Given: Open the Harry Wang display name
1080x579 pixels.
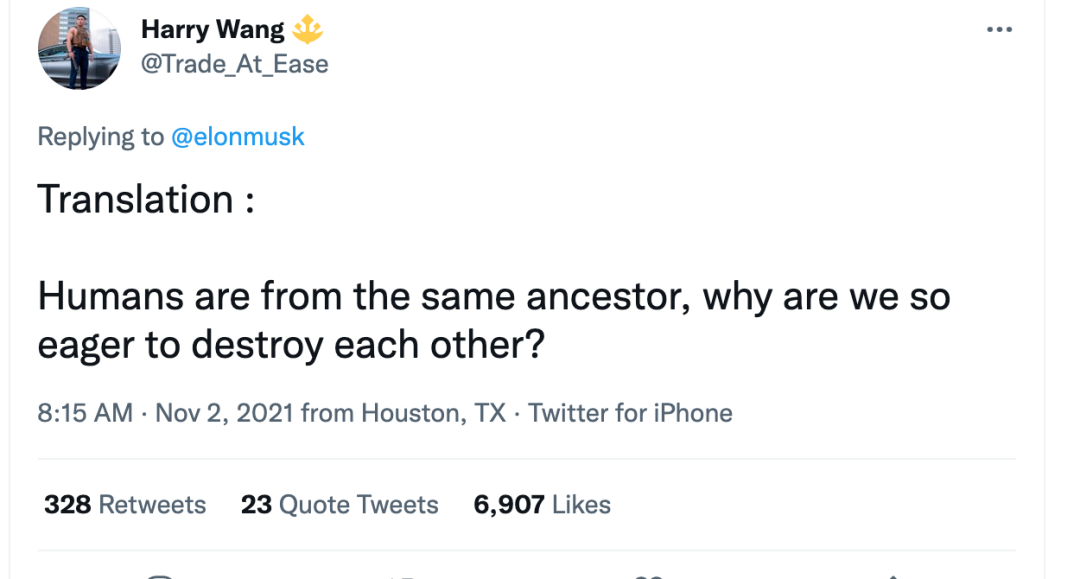Looking at the screenshot, I should [212, 30].
